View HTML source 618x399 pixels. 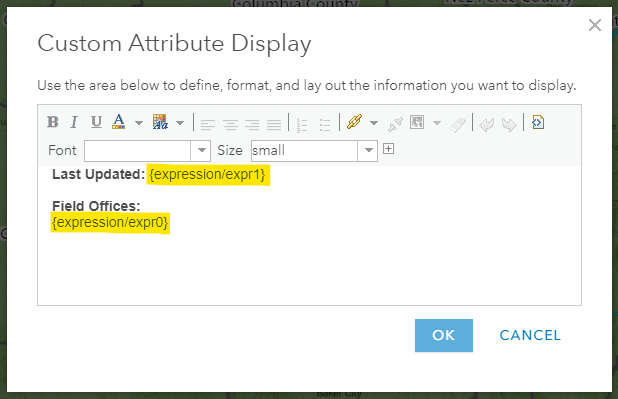pos(538,122)
